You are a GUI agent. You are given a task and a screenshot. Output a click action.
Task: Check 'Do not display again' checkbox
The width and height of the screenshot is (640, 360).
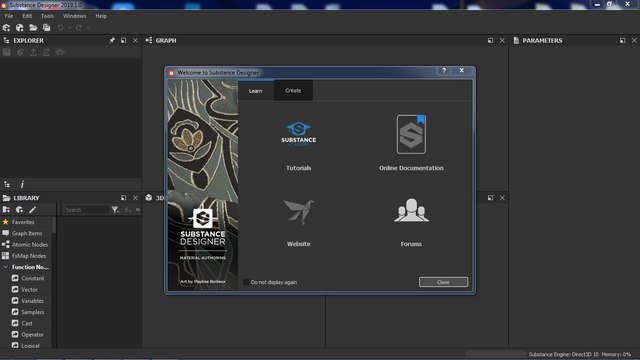click(x=246, y=282)
